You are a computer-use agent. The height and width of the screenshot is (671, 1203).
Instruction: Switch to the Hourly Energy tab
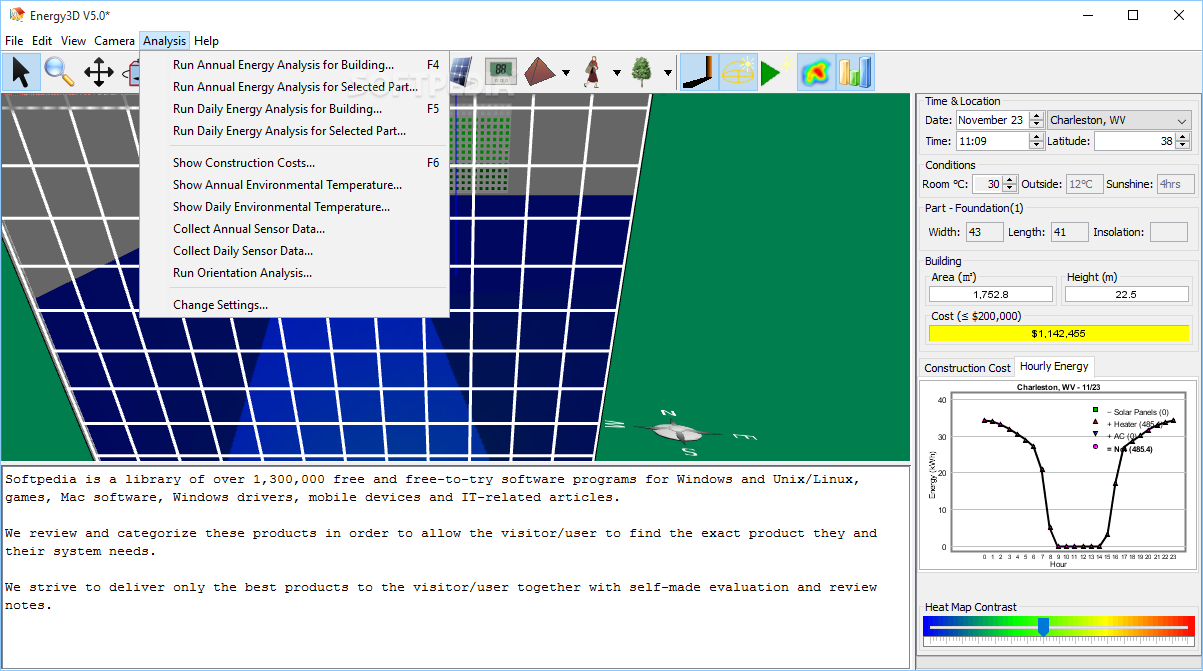click(1054, 366)
